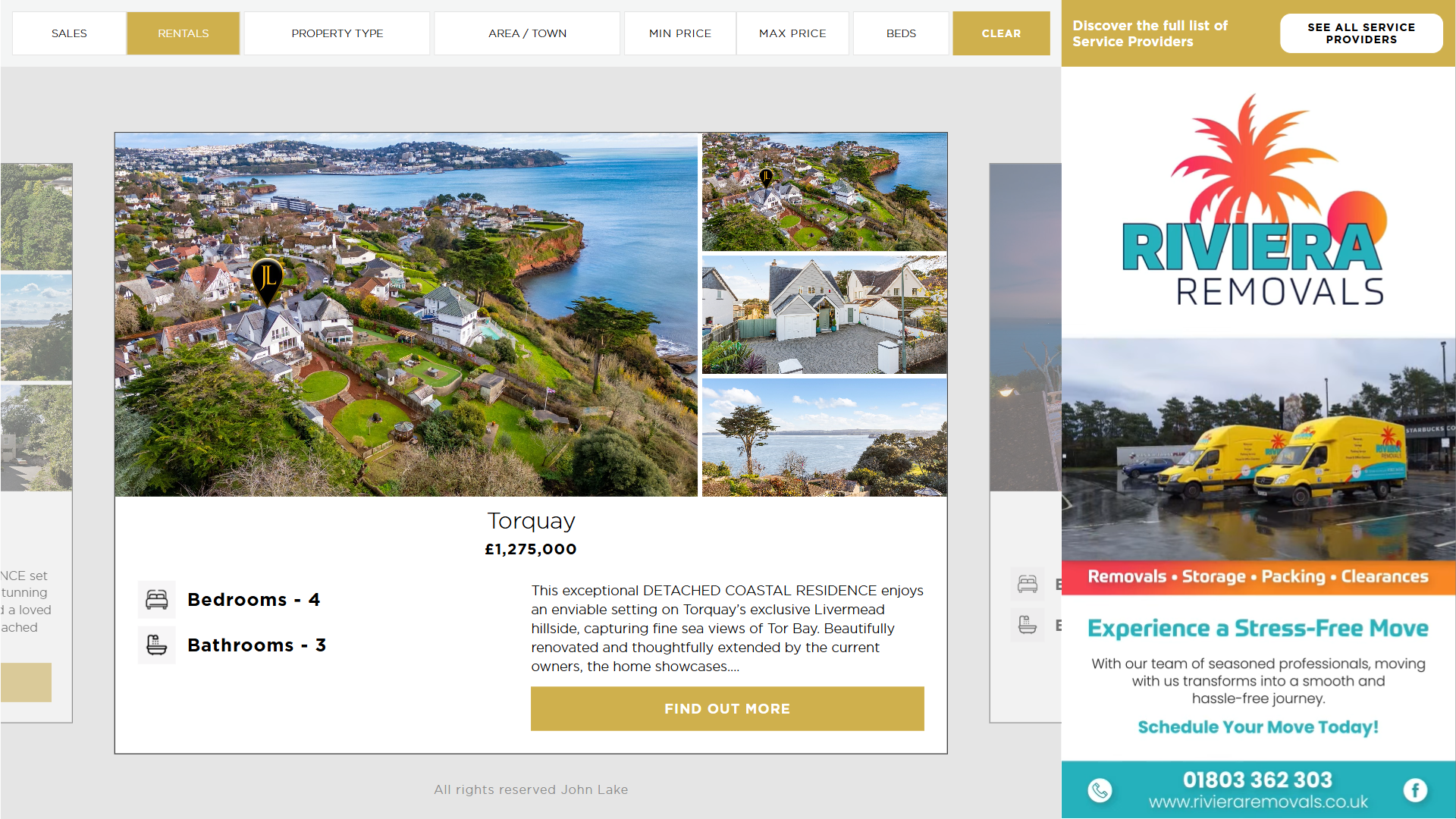Switch to the Sales listings toggle
The height and width of the screenshot is (819, 1456).
pos(69,33)
